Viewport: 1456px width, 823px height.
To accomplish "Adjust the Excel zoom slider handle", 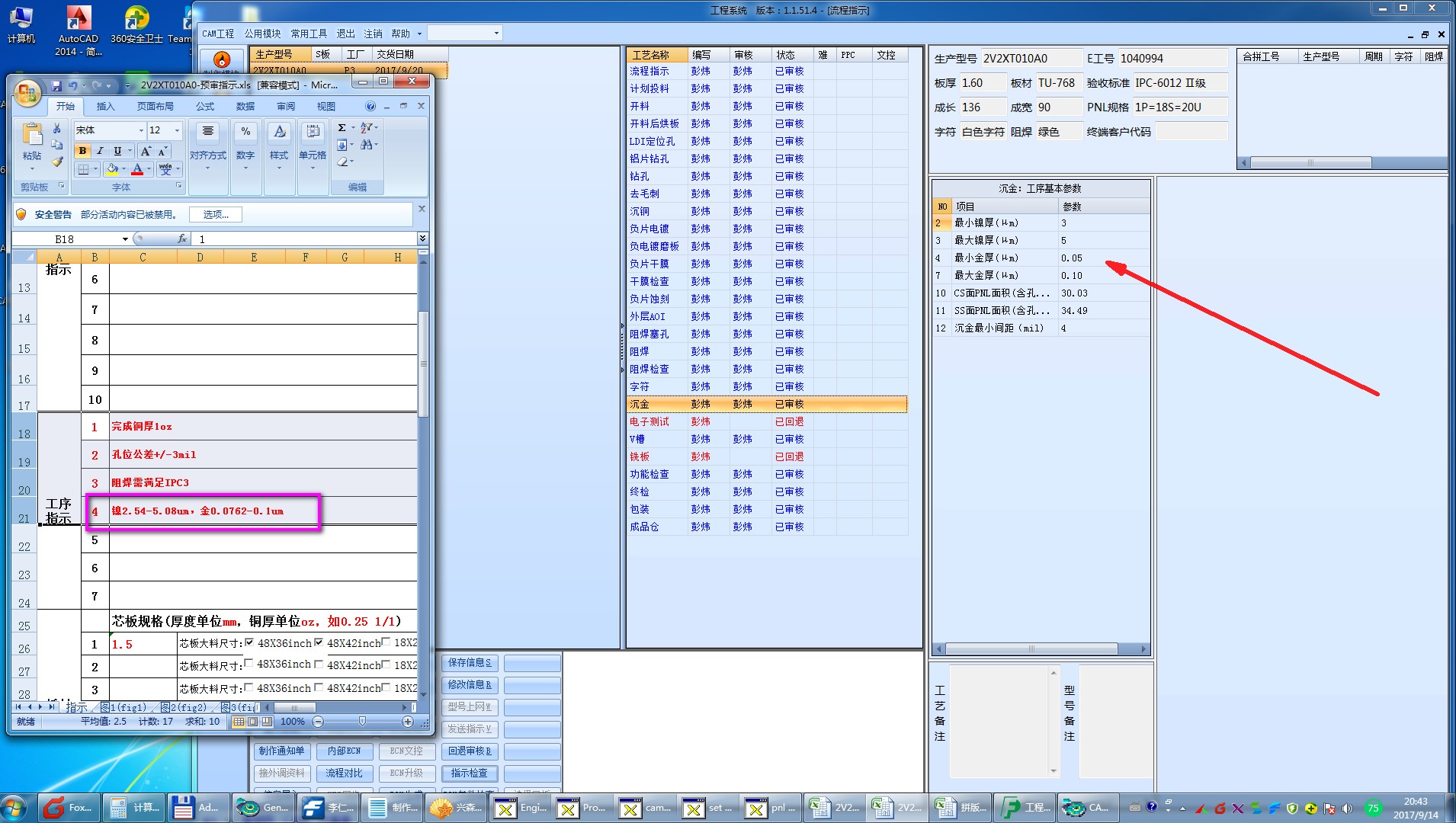I will [362, 722].
